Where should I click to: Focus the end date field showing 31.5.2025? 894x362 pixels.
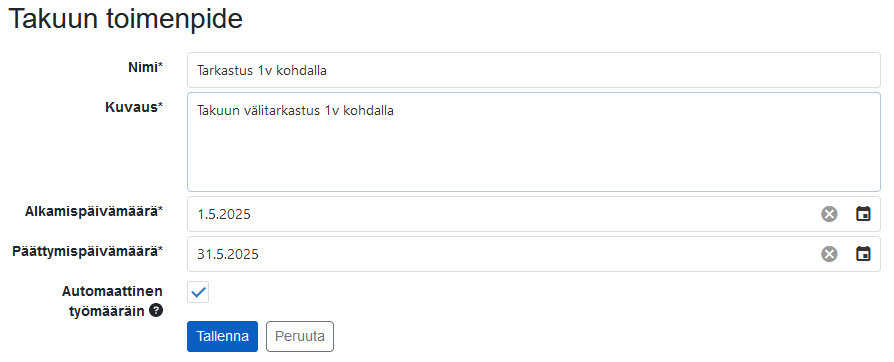[x=502, y=254]
